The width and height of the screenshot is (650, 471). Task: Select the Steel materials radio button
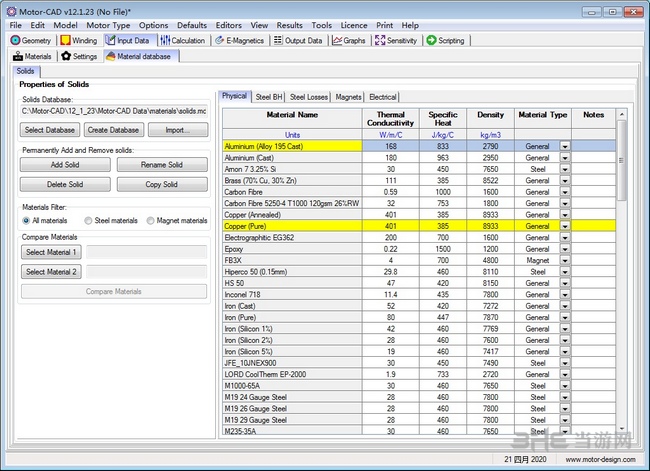coord(88,221)
